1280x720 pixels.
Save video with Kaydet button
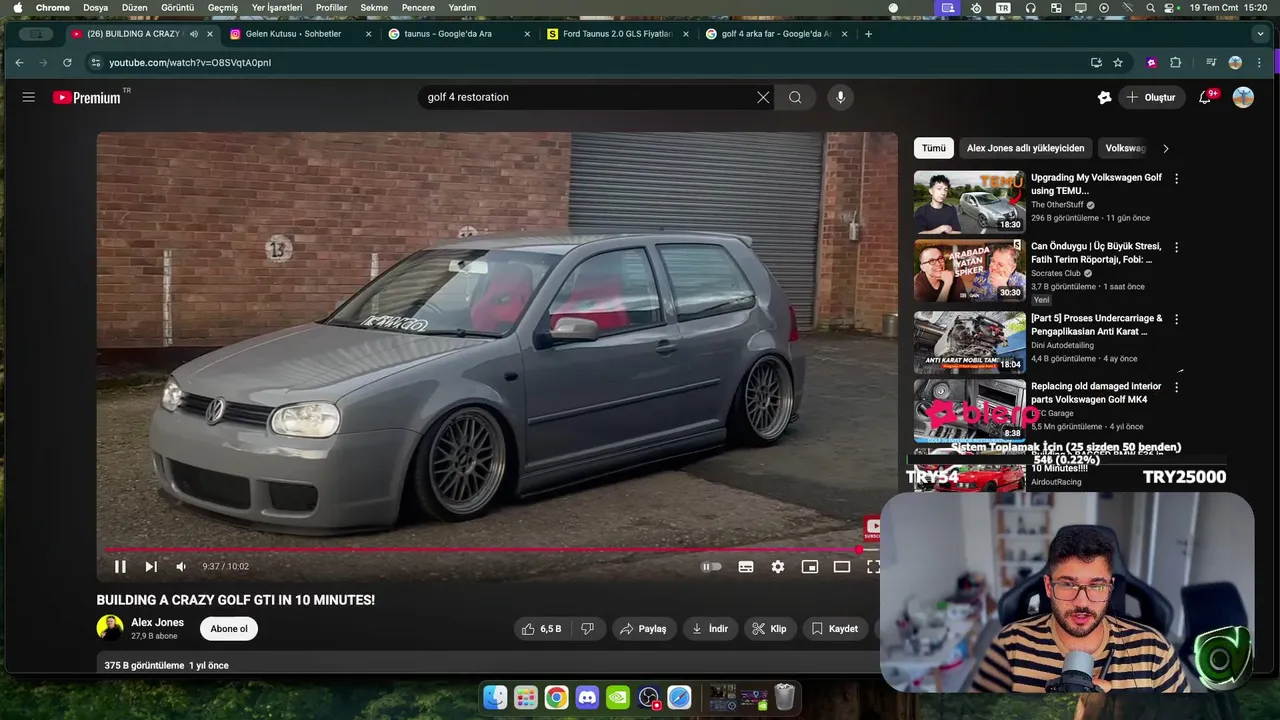click(834, 629)
